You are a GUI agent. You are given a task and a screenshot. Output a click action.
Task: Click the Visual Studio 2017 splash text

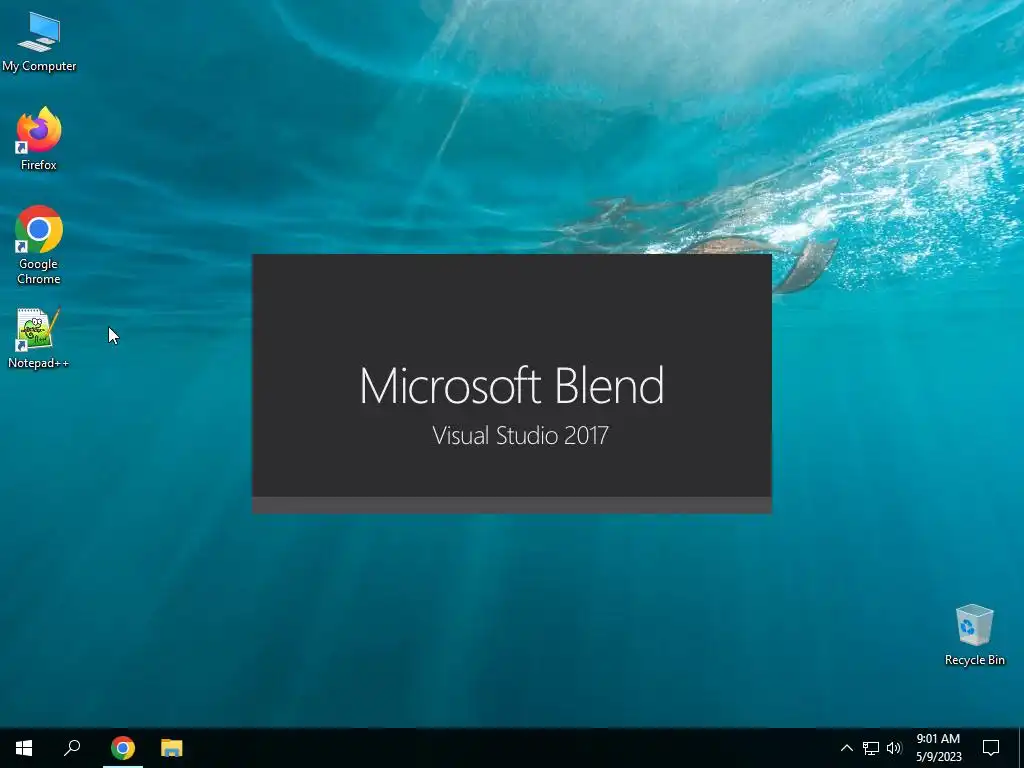click(520, 436)
